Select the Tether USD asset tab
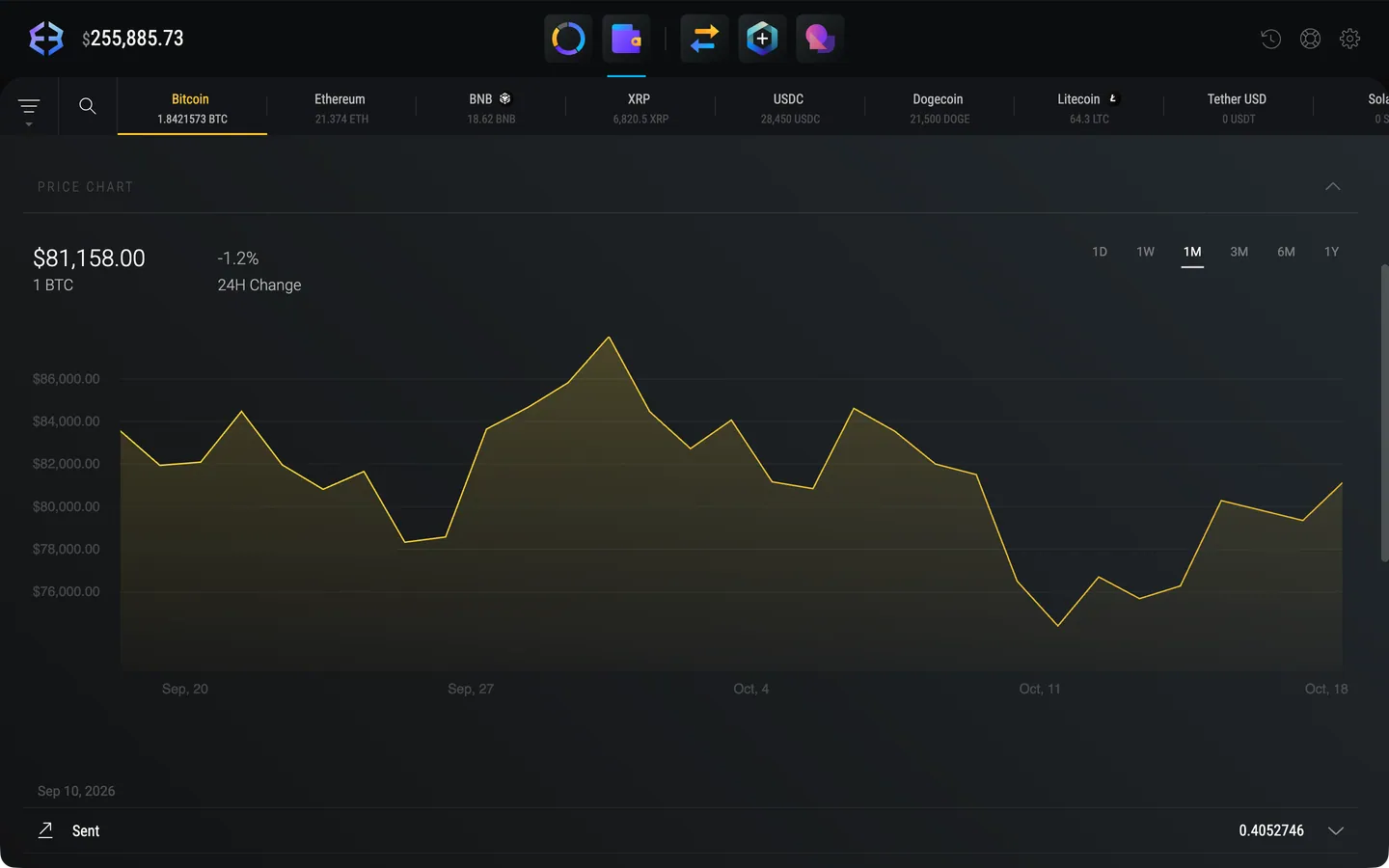This screenshot has width=1389, height=868. (1239, 107)
